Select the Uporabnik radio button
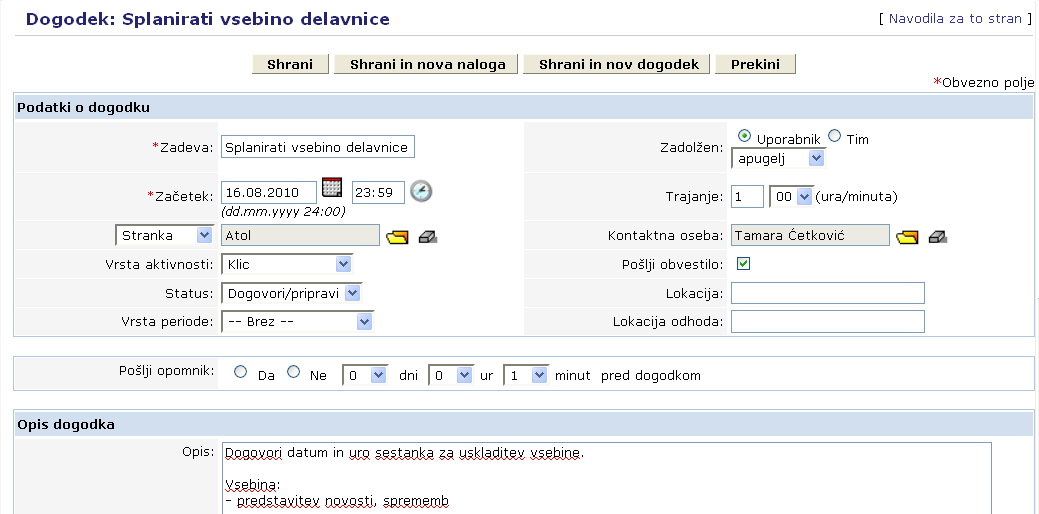Viewport: 1039px width, 514px height. [745, 137]
